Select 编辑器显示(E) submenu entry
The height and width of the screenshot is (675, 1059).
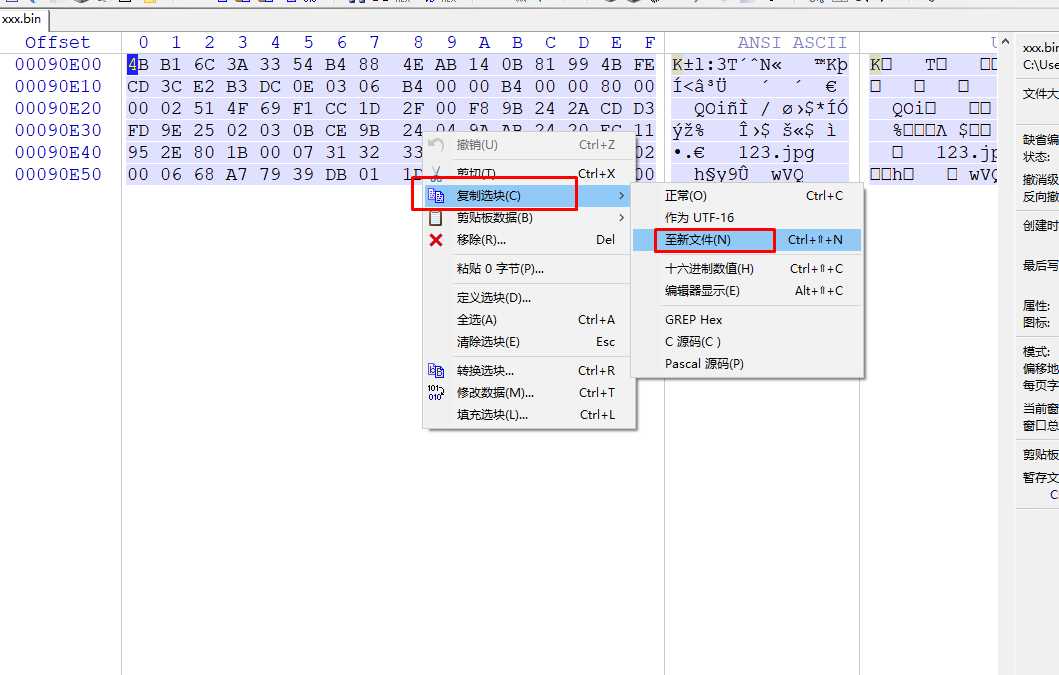(747, 291)
